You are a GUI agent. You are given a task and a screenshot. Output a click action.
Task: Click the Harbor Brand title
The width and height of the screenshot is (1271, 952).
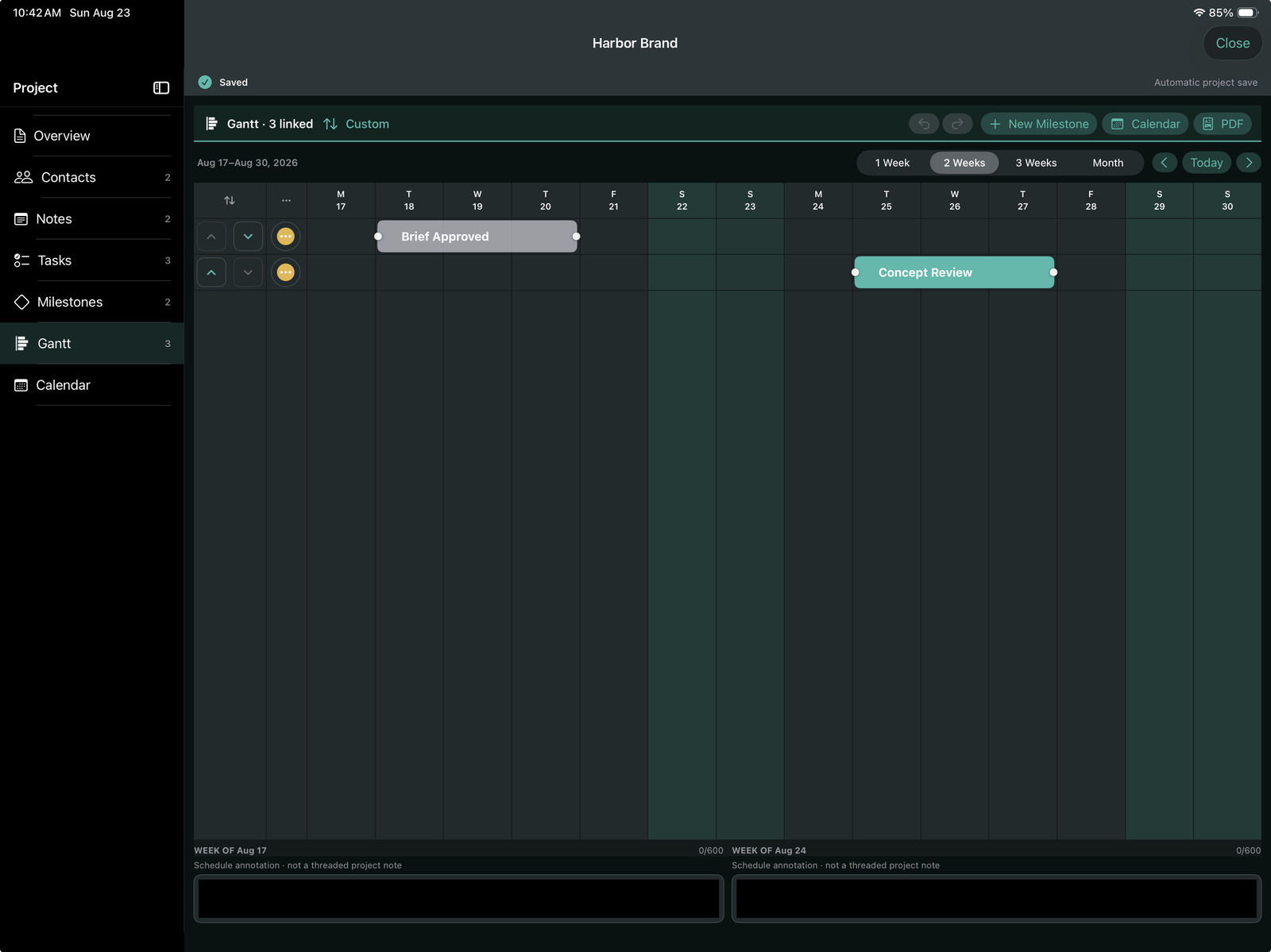635,43
